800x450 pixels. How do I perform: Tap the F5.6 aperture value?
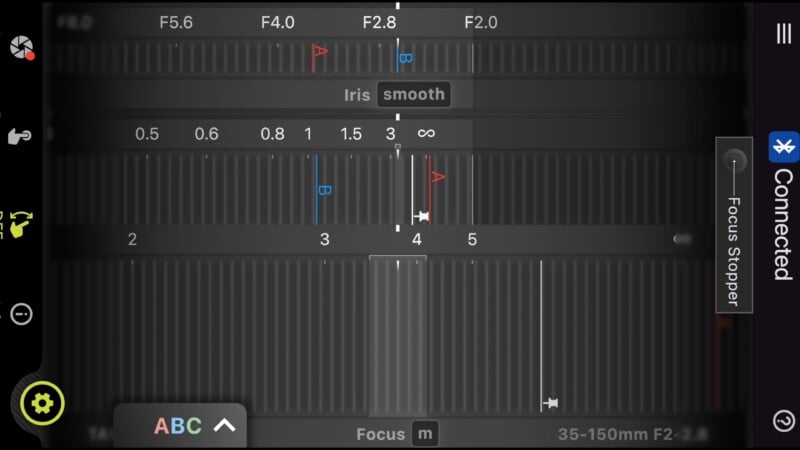[x=176, y=23]
